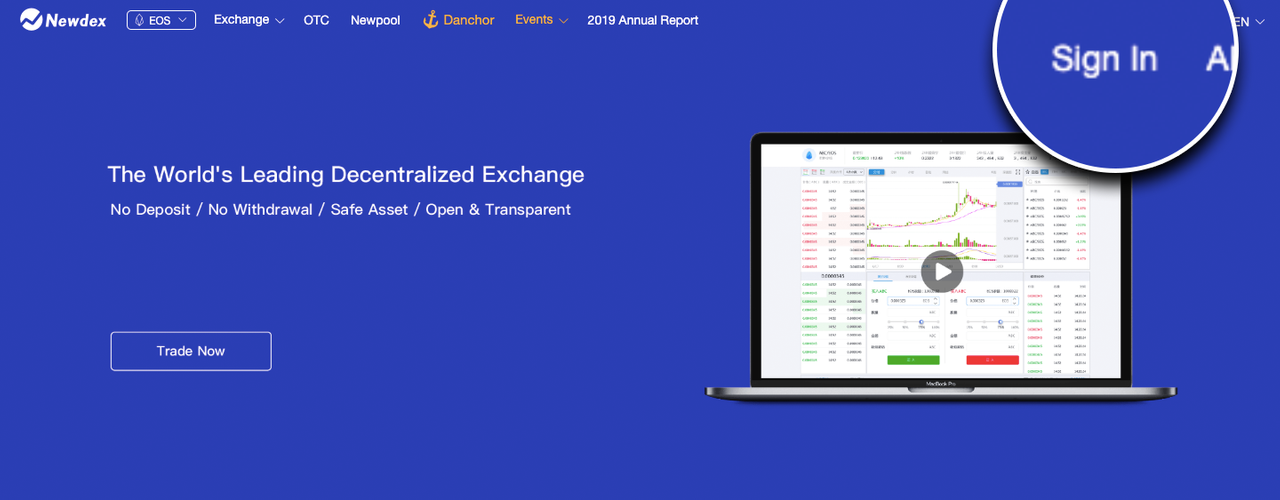Click the Danchor anchor icon
This screenshot has width=1280, height=500.
pyautogui.click(x=430, y=20)
